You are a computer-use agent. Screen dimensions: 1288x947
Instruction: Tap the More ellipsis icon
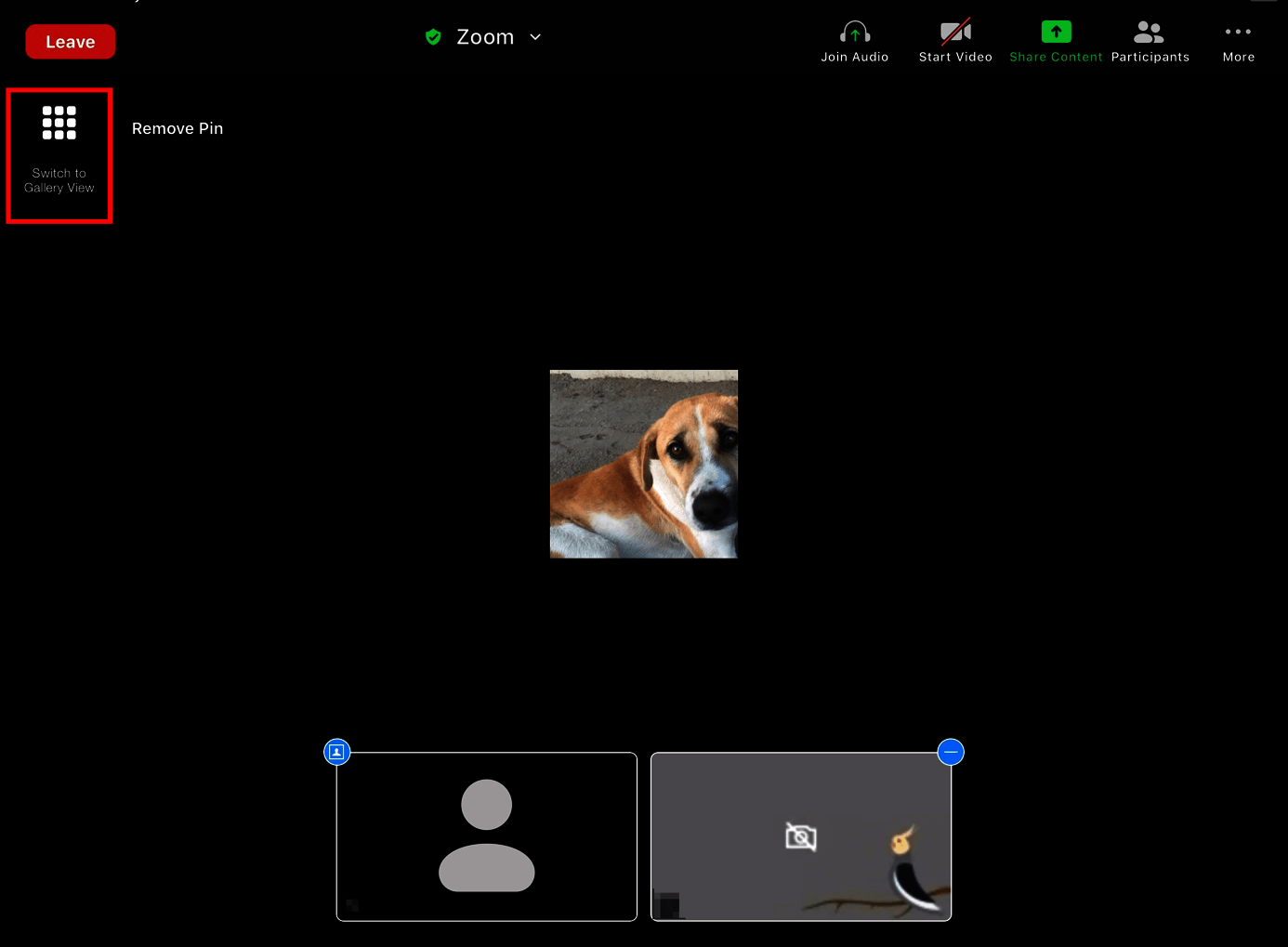click(x=1238, y=32)
